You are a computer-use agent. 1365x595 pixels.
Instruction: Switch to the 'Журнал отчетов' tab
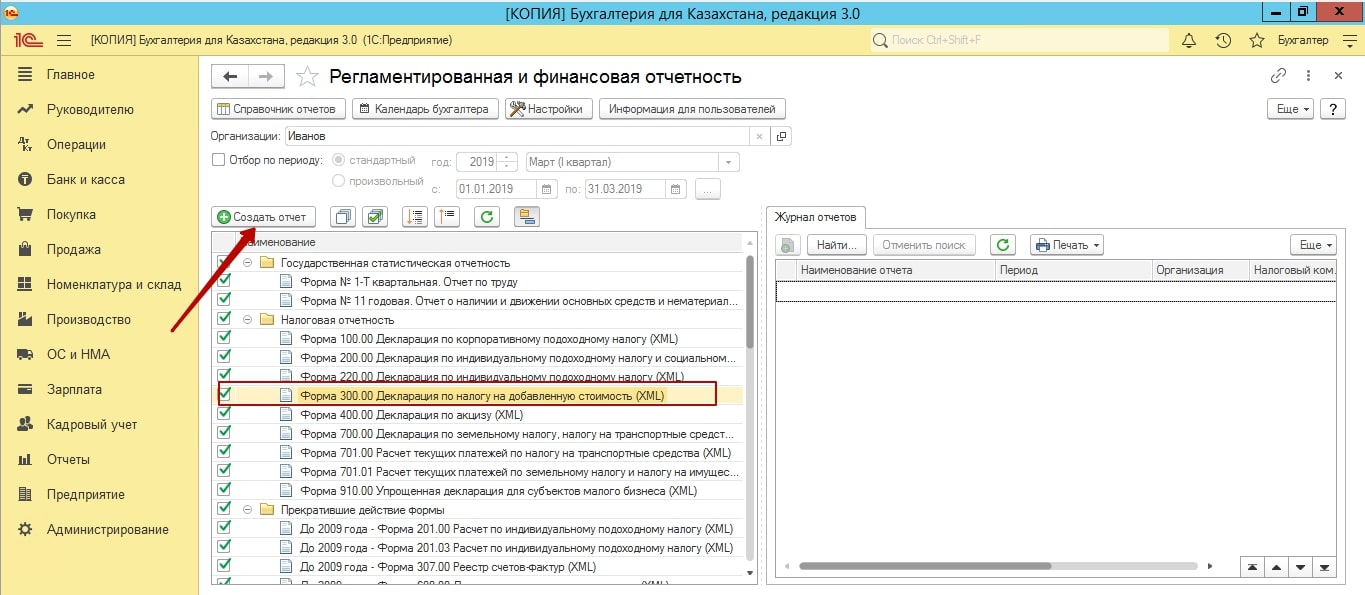coord(816,217)
